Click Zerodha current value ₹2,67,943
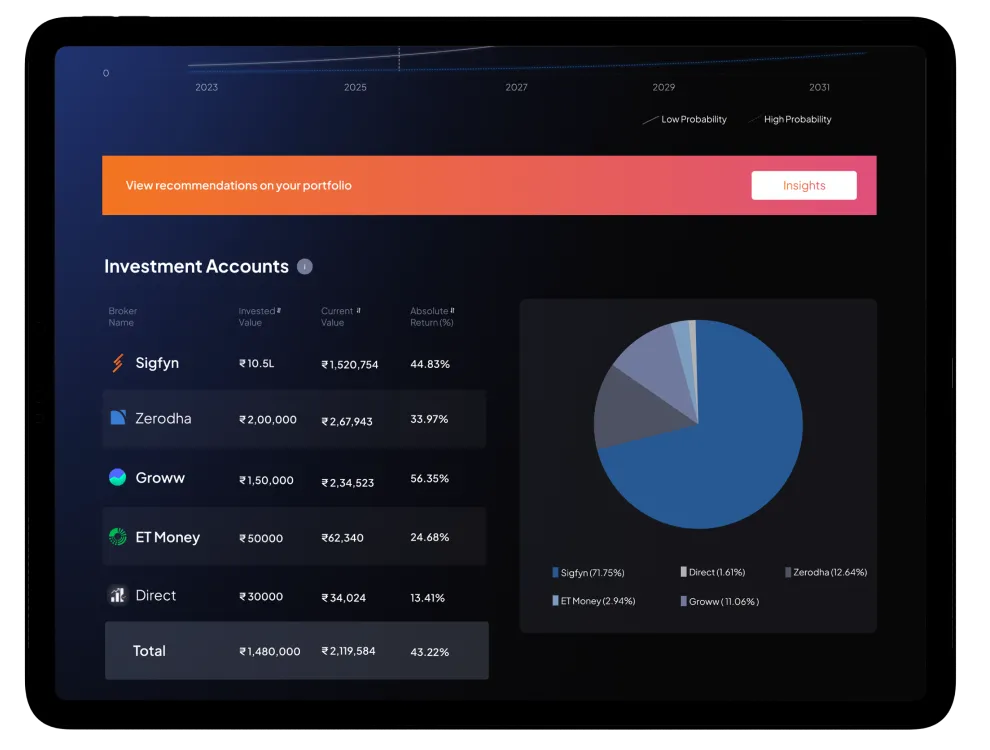This screenshot has width=990, height=750. 347,422
